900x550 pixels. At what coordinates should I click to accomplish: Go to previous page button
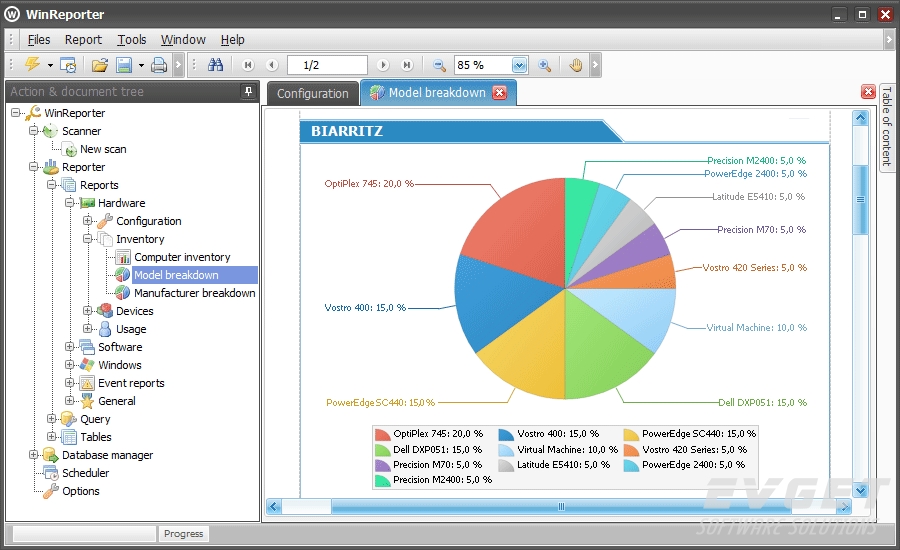[x=272, y=65]
